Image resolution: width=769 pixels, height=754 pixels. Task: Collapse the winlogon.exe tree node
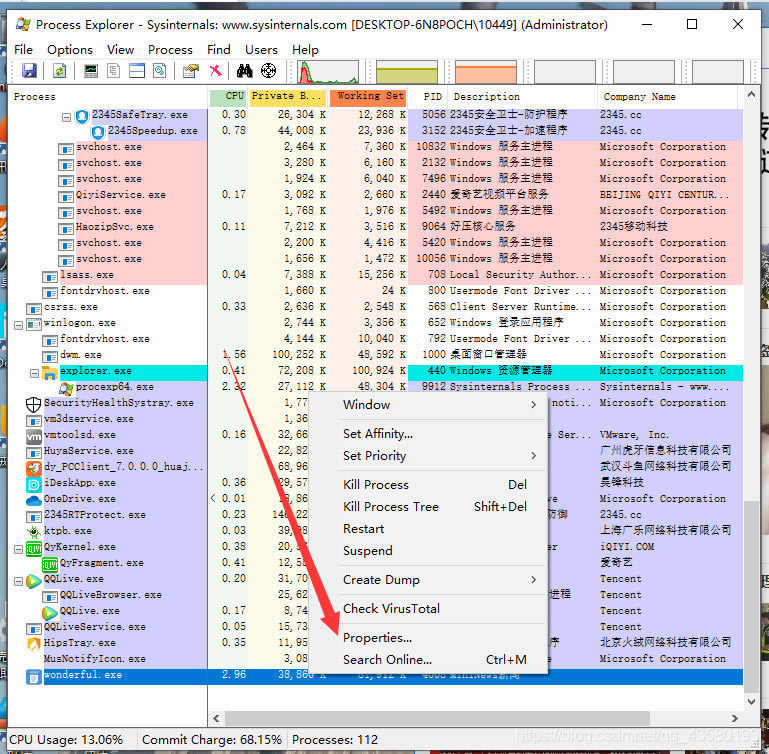pyautogui.click(x=19, y=325)
